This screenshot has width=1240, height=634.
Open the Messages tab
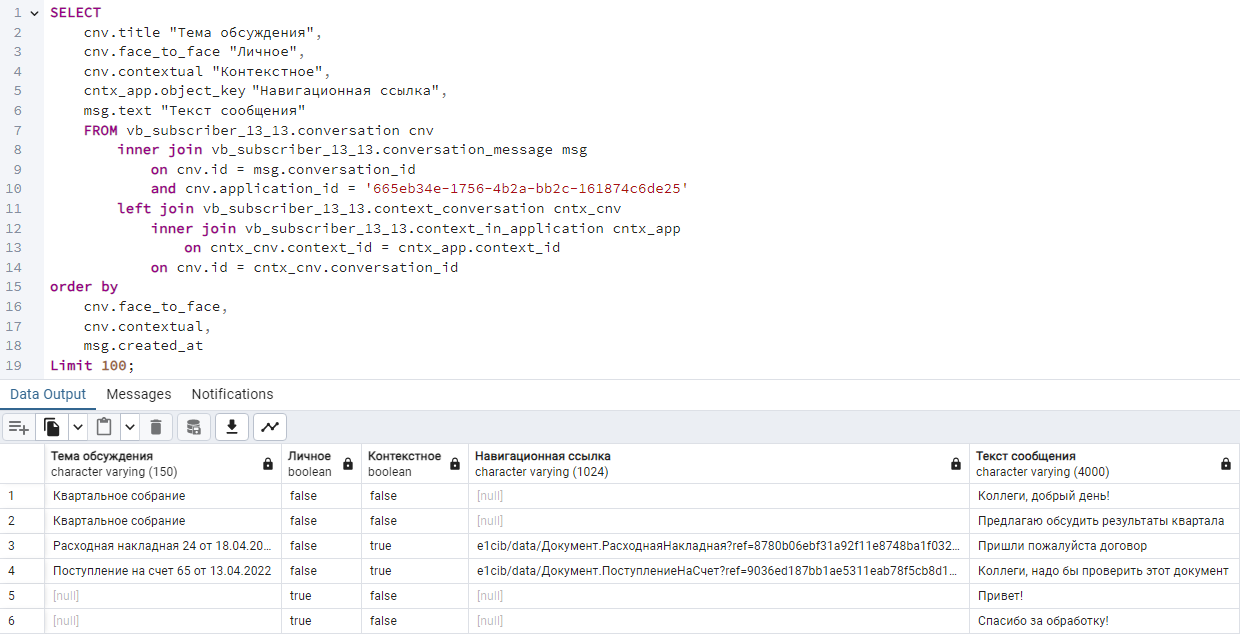tap(139, 394)
